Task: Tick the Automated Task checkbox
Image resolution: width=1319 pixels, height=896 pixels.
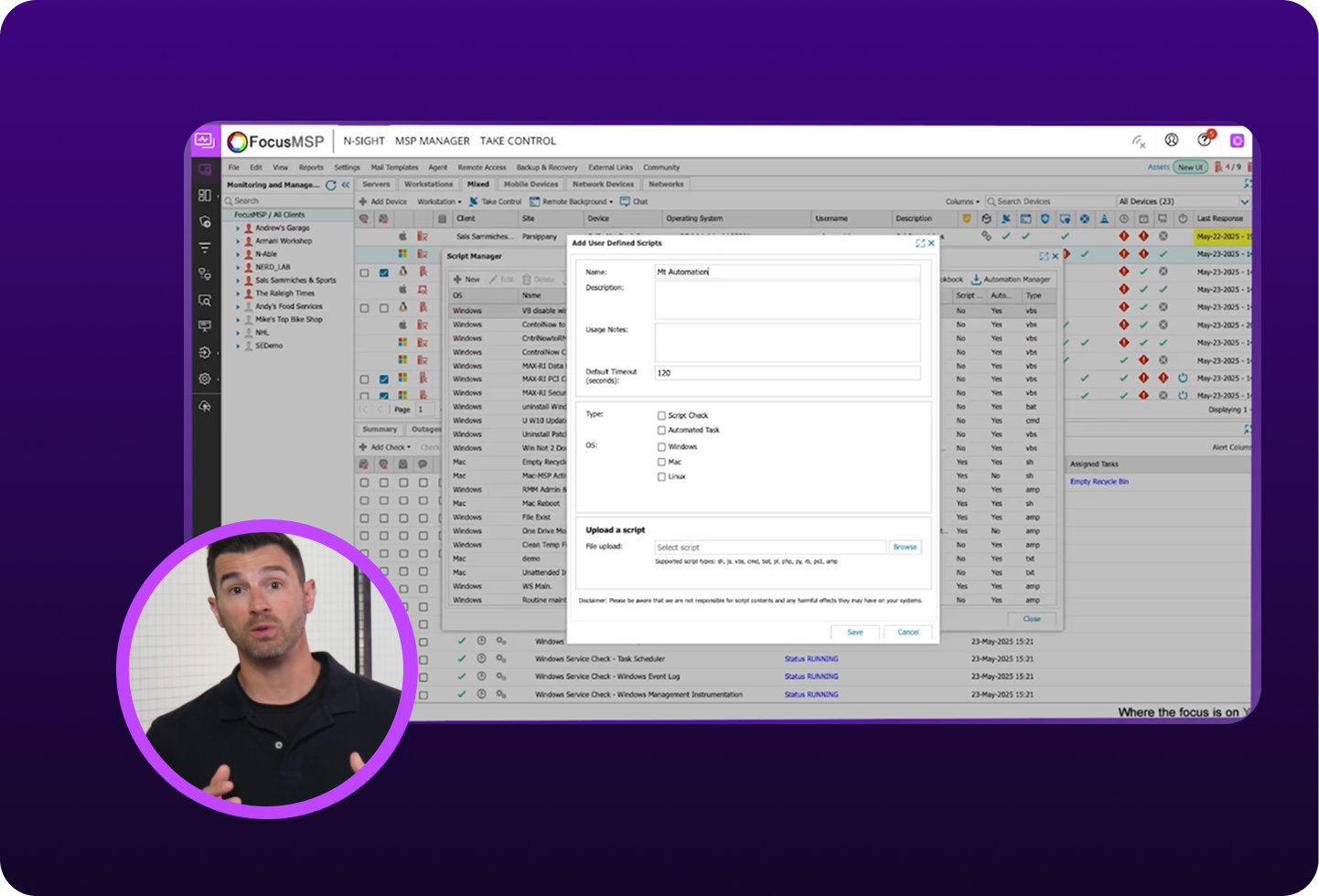Action: tap(661, 430)
